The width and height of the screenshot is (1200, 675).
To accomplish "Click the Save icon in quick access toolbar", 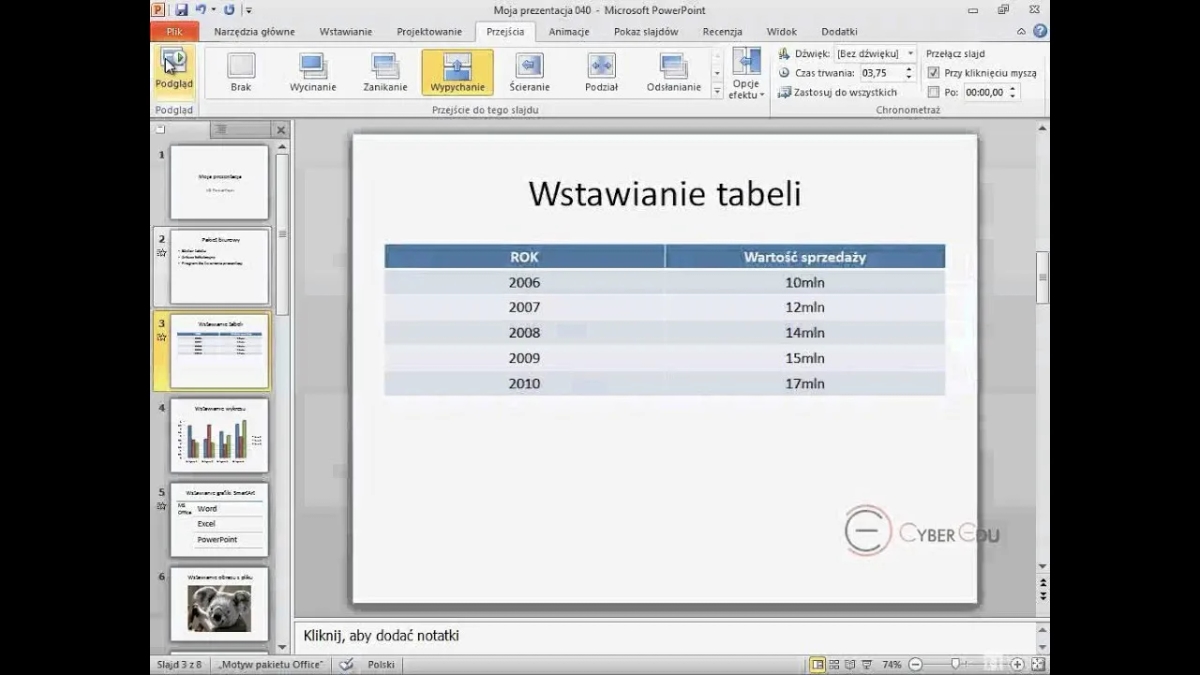I will (182, 10).
